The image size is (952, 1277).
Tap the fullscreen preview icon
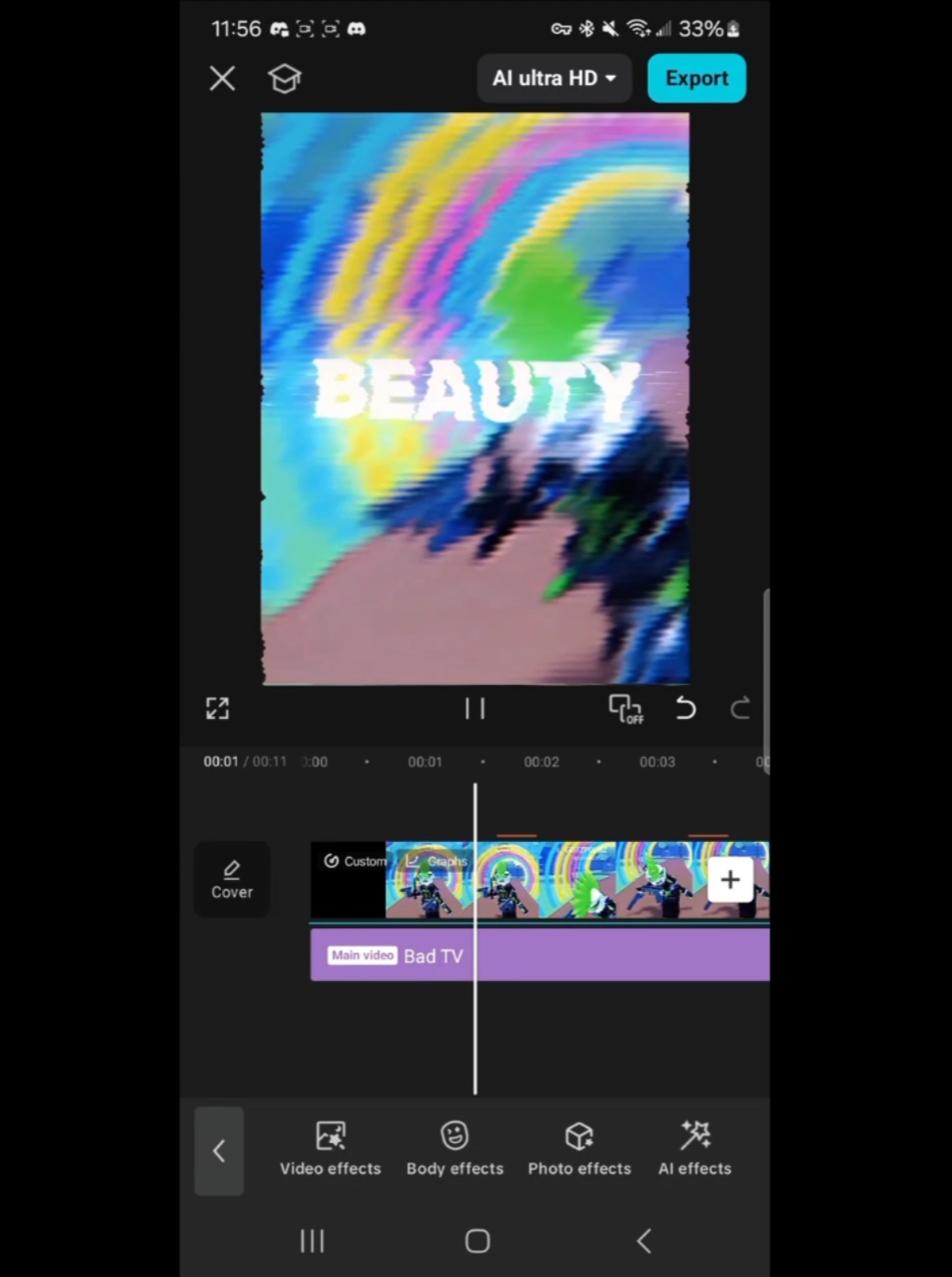217,709
